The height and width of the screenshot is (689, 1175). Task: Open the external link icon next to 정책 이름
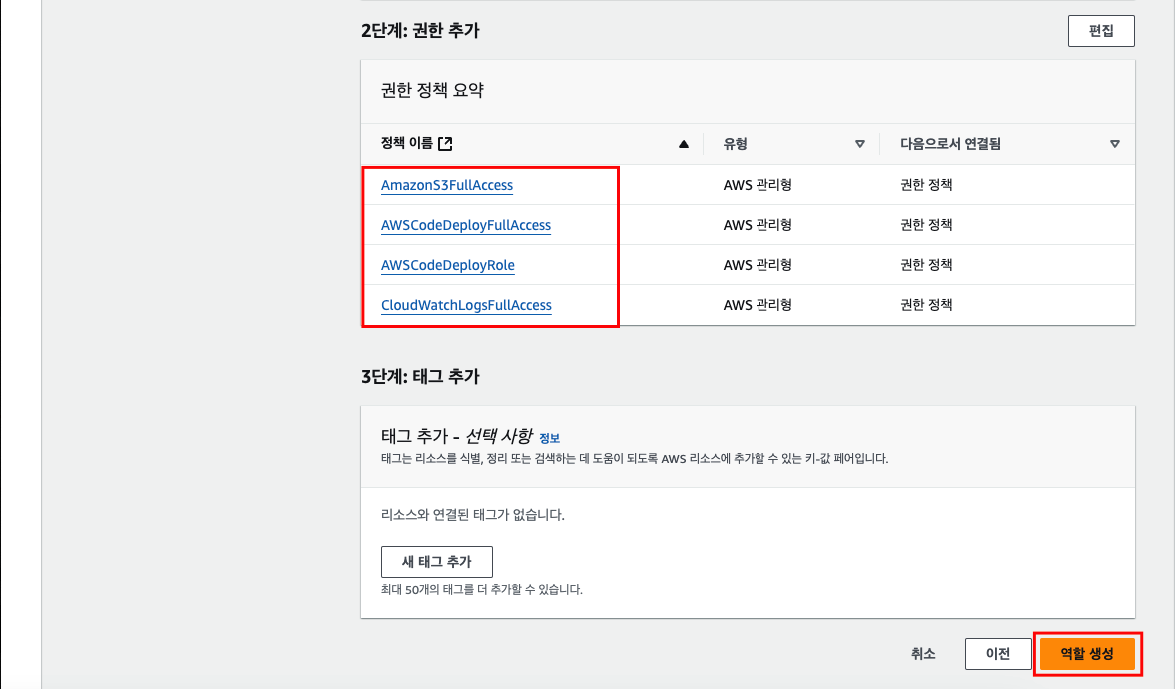tap(445, 143)
